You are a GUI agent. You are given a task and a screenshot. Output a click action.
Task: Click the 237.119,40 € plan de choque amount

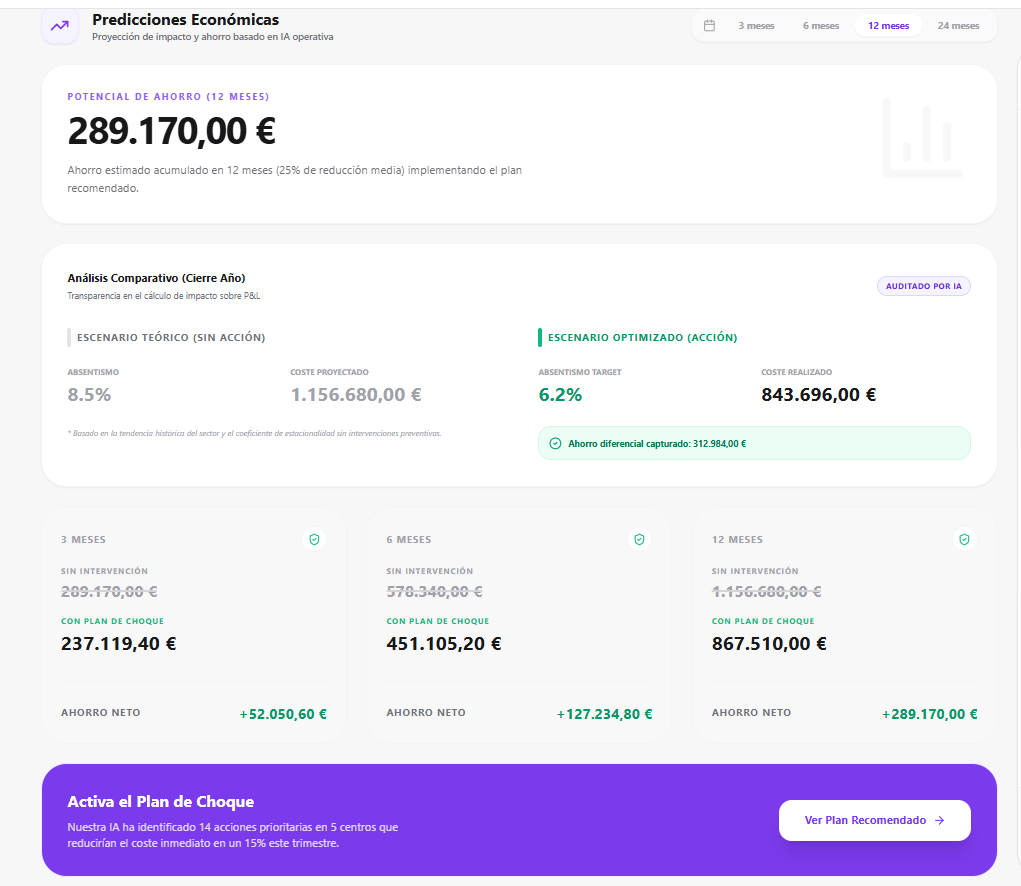(119, 644)
